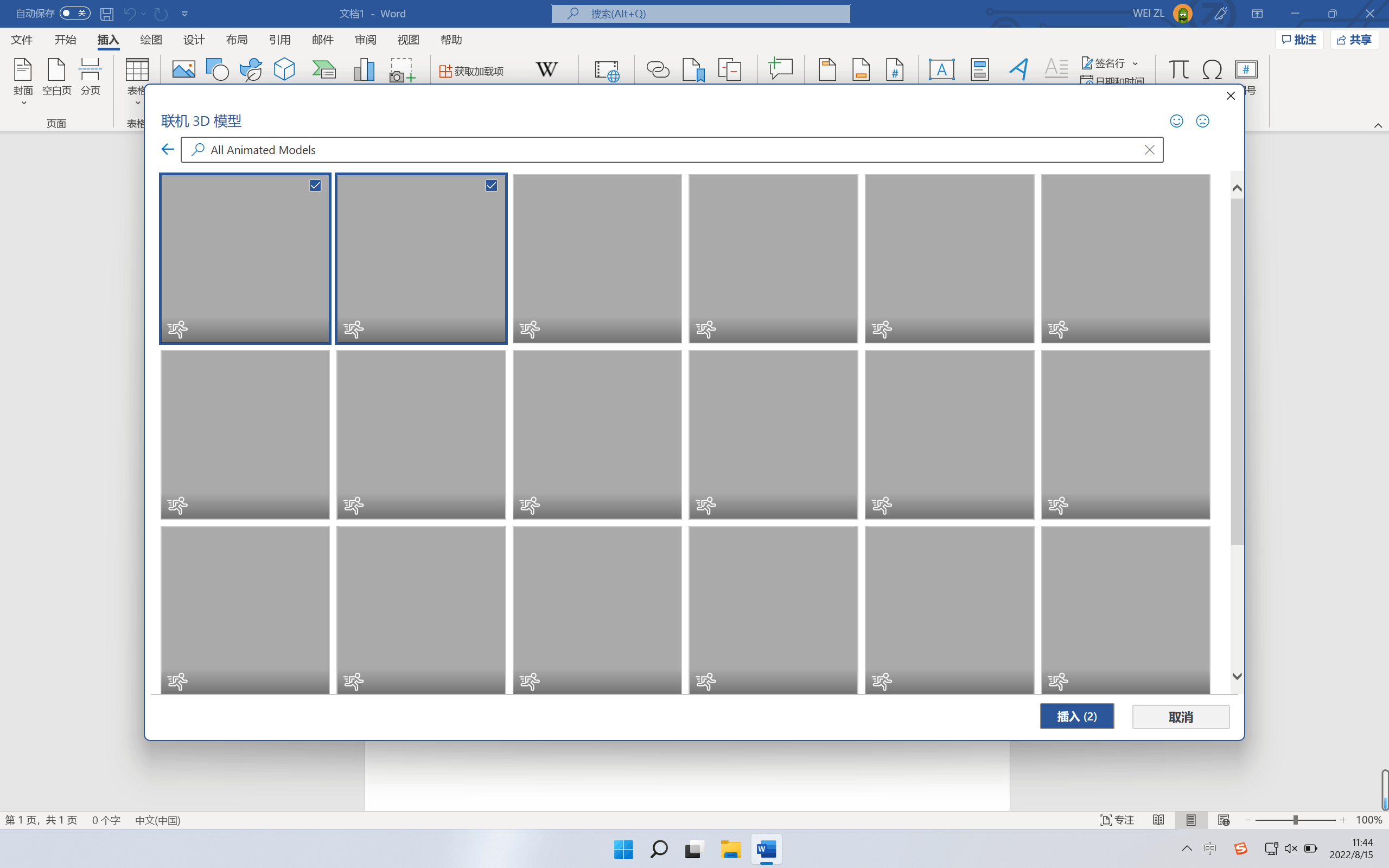Image resolution: width=1389 pixels, height=868 pixels.
Task: Click the Cancel button in dialog
Action: (x=1180, y=717)
